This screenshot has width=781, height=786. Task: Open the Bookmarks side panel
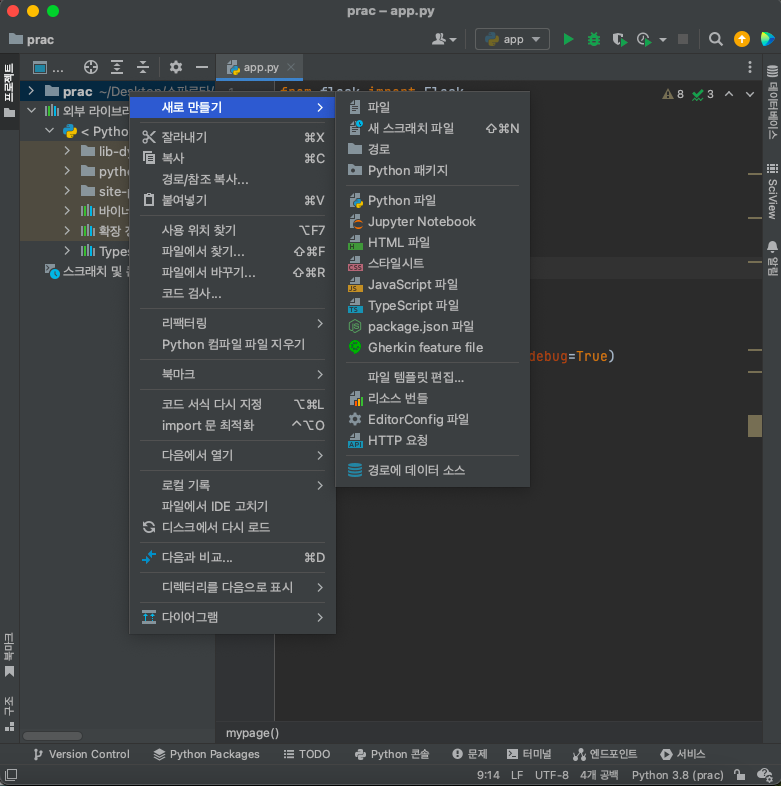[x=9, y=654]
